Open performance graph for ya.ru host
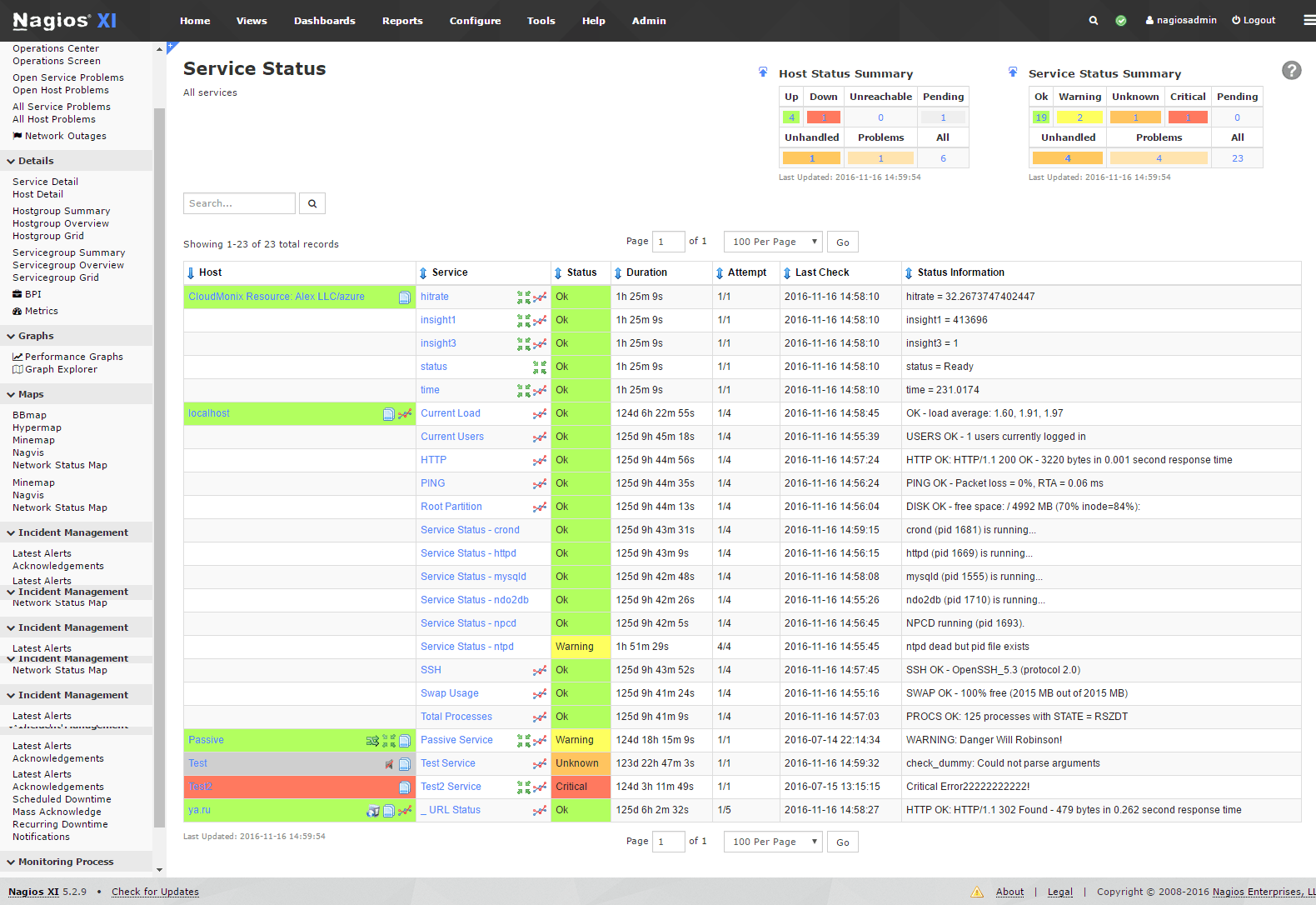Screen dimensions: 1316x905 pyautogui.click(x=405, y=811)
